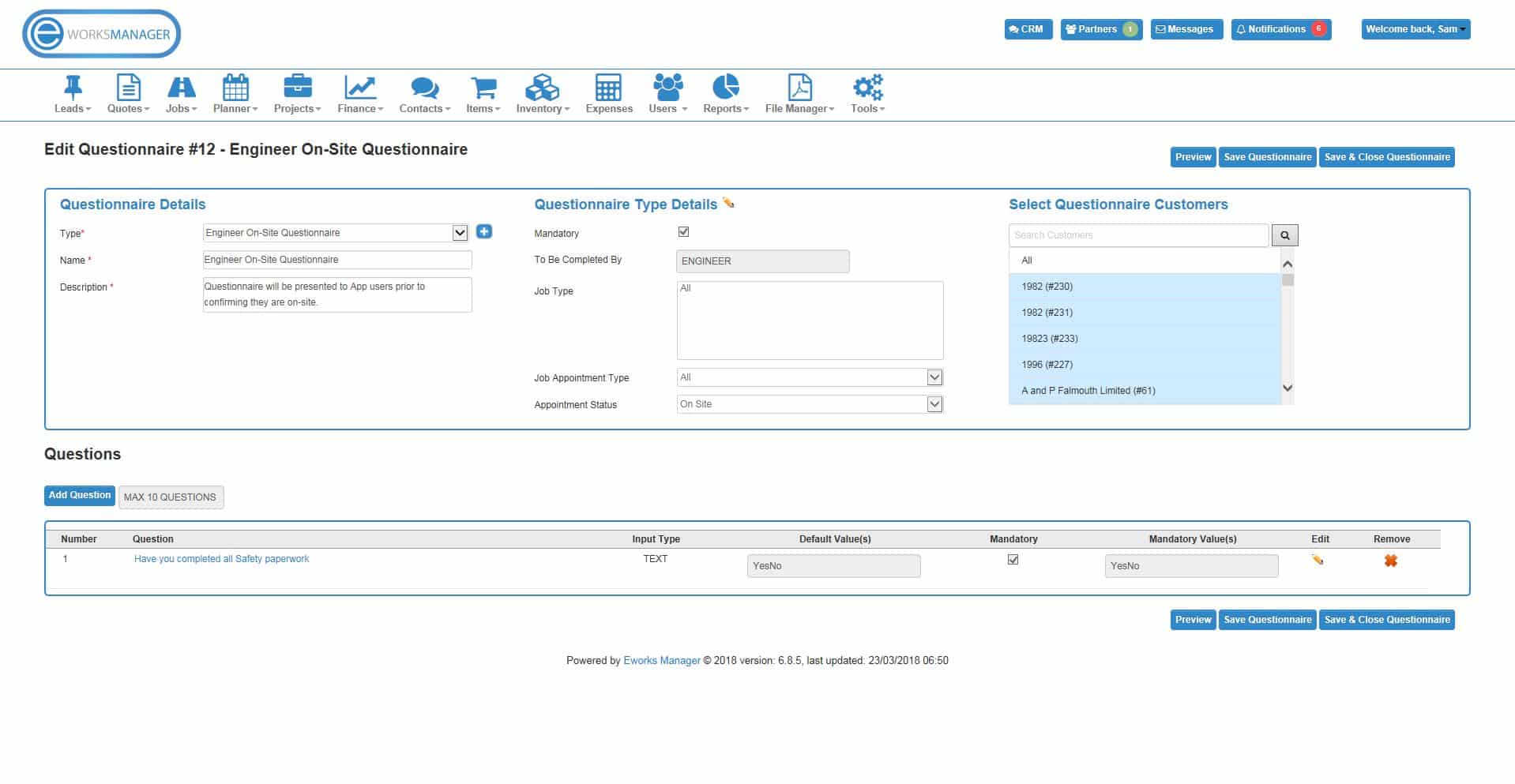Select customer '1982 (#230)'
Screen dimensions: 1515x784
(1145, 287)
